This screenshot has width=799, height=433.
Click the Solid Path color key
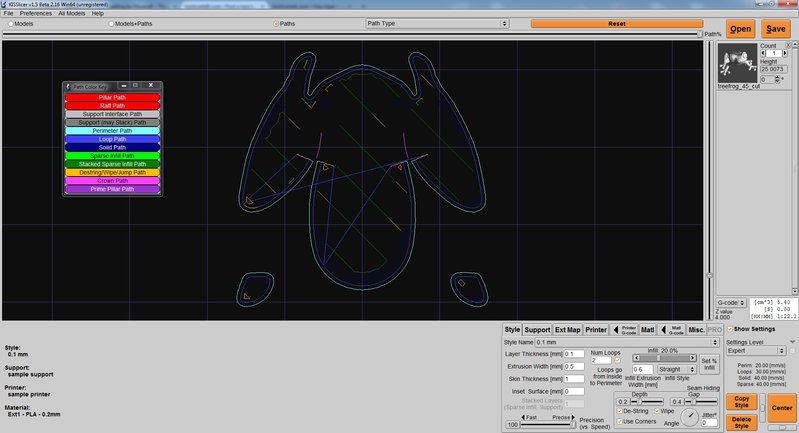pos(112,147)
